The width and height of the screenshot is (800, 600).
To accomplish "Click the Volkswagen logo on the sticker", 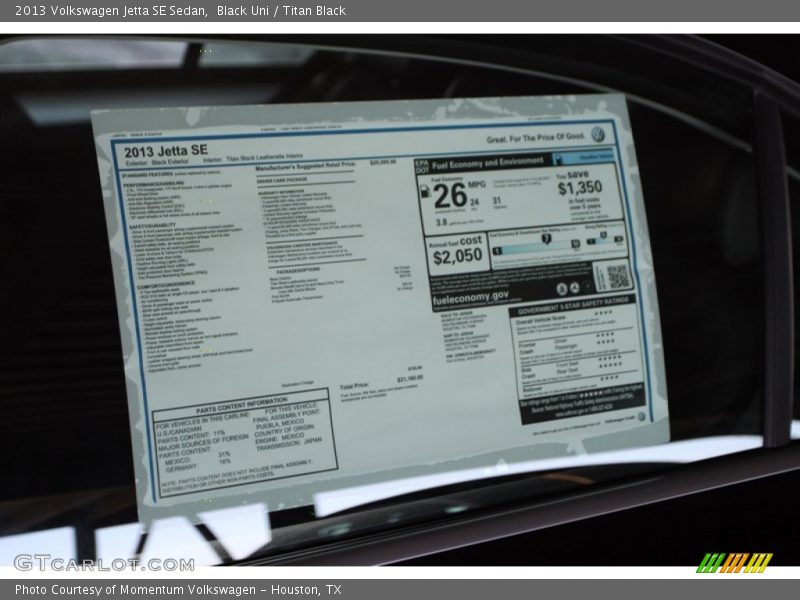I will (597, 135).
